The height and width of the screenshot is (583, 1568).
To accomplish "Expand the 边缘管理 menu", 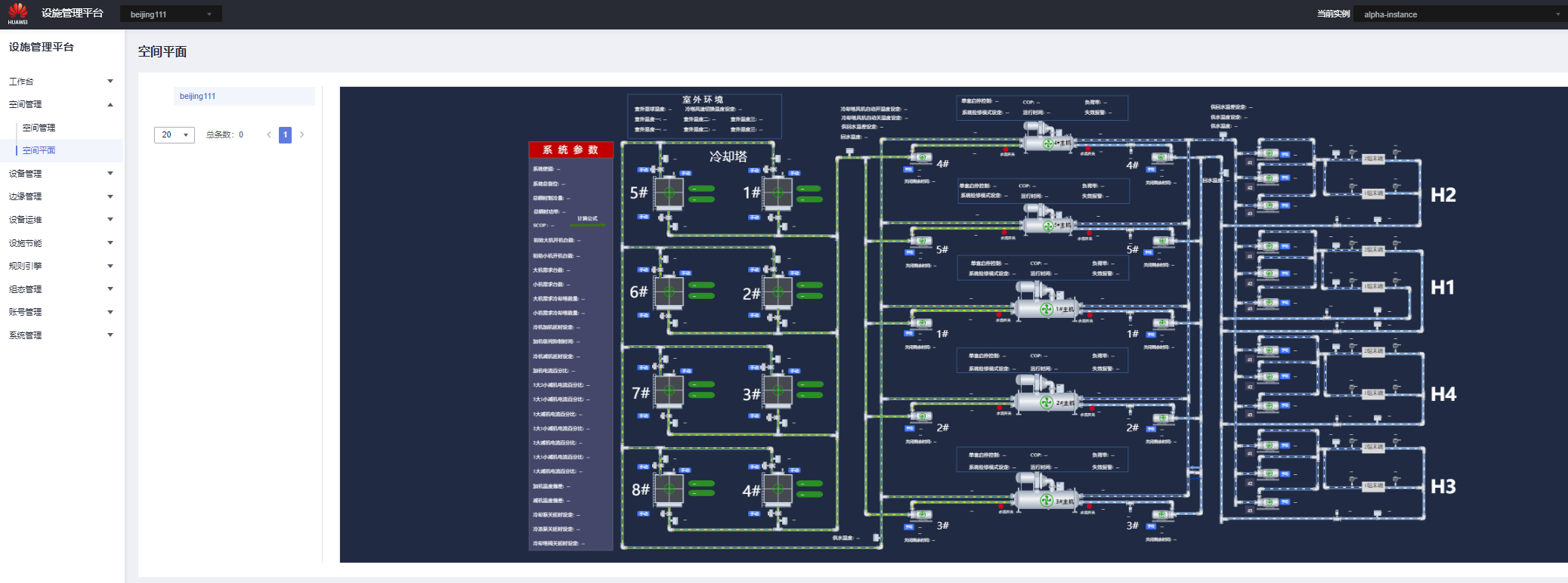I will click(x=61, y=196).
